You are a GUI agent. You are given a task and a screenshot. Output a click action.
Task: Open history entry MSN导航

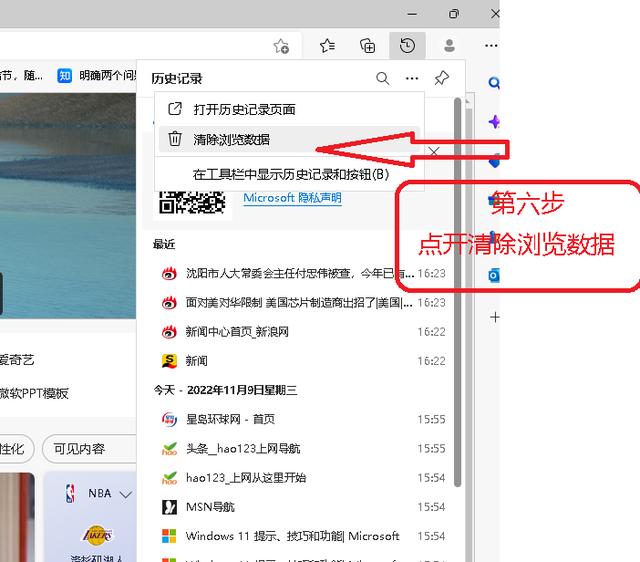302,507
